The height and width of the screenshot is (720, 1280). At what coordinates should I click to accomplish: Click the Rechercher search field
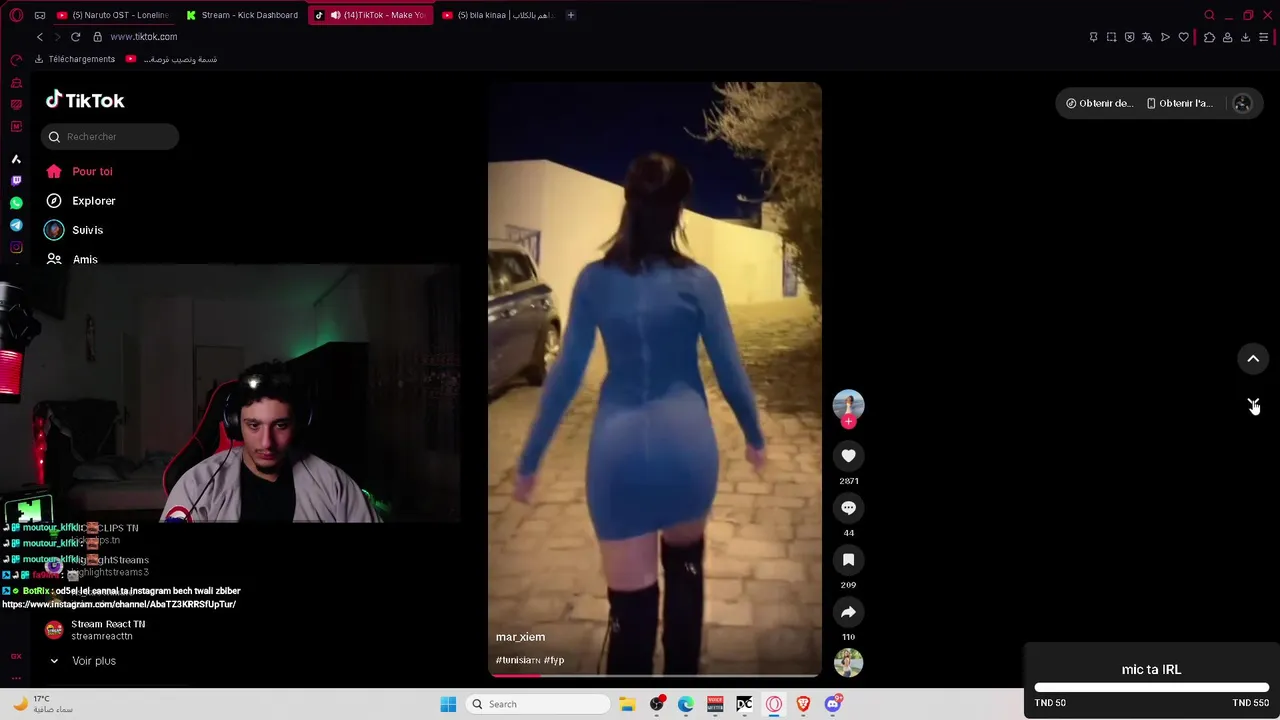pos(110,137)
